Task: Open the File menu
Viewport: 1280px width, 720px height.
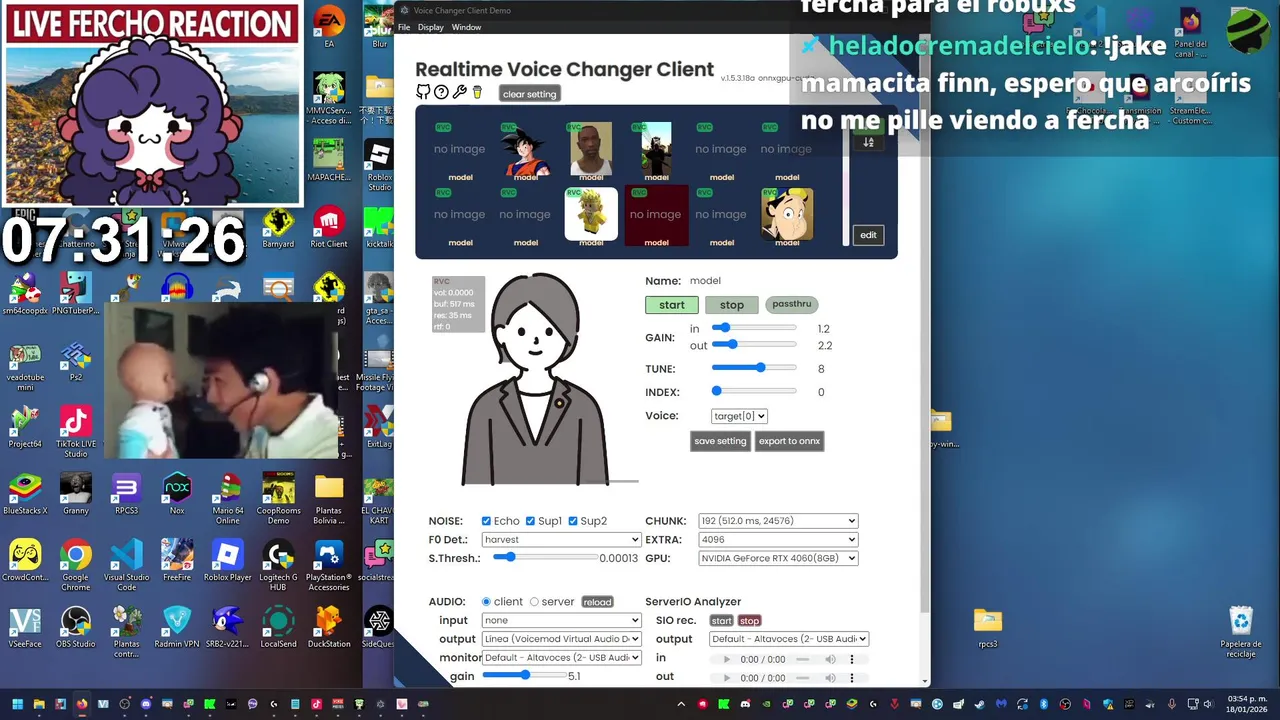Action: coord(404,27)
